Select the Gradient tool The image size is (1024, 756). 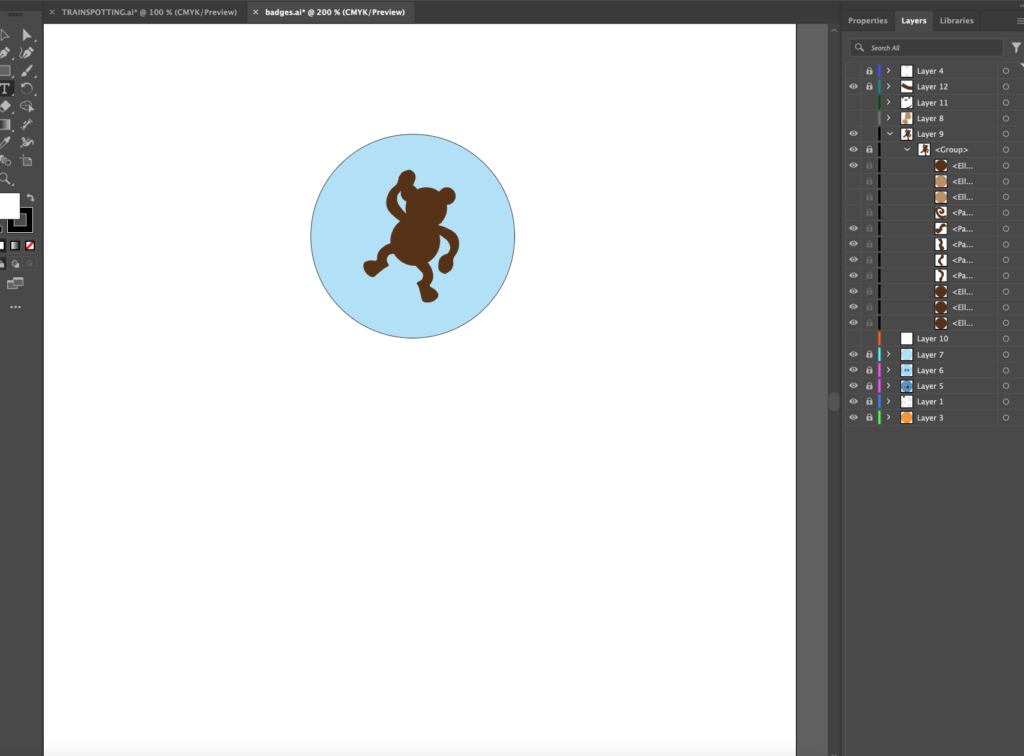coord(5,125)
